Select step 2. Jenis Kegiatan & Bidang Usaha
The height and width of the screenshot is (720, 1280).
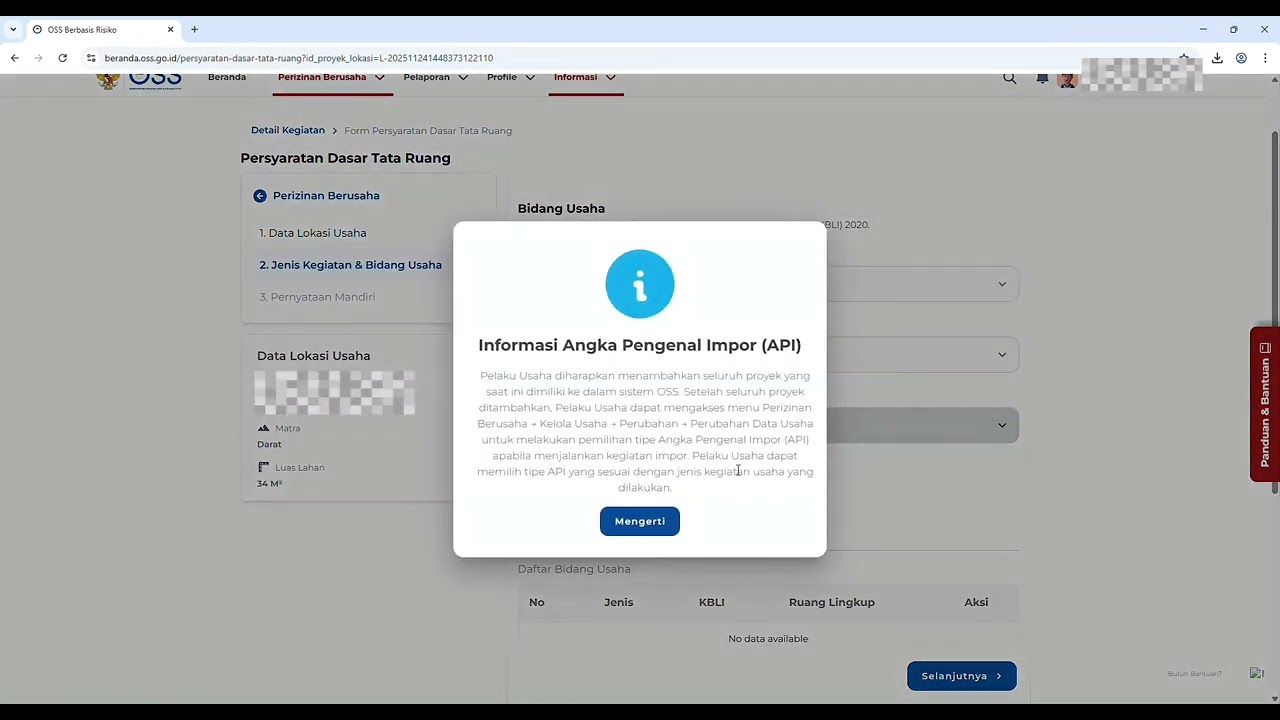[350, 265]
